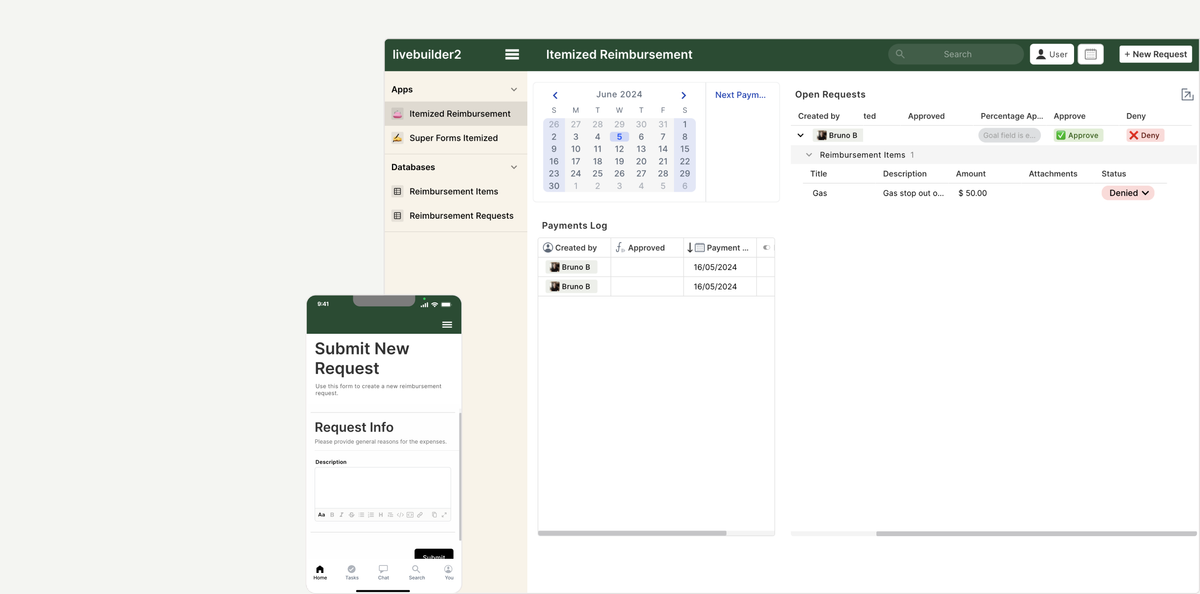
Task: Deny the Bruno B request
Action: 1143,134
